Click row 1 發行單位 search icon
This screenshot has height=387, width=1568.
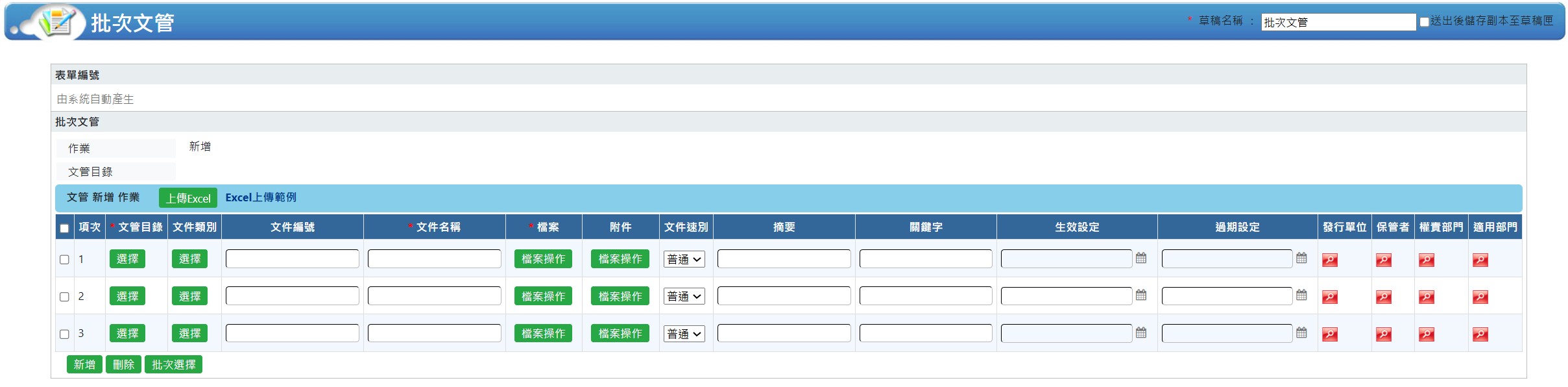tap(1330, 260)
